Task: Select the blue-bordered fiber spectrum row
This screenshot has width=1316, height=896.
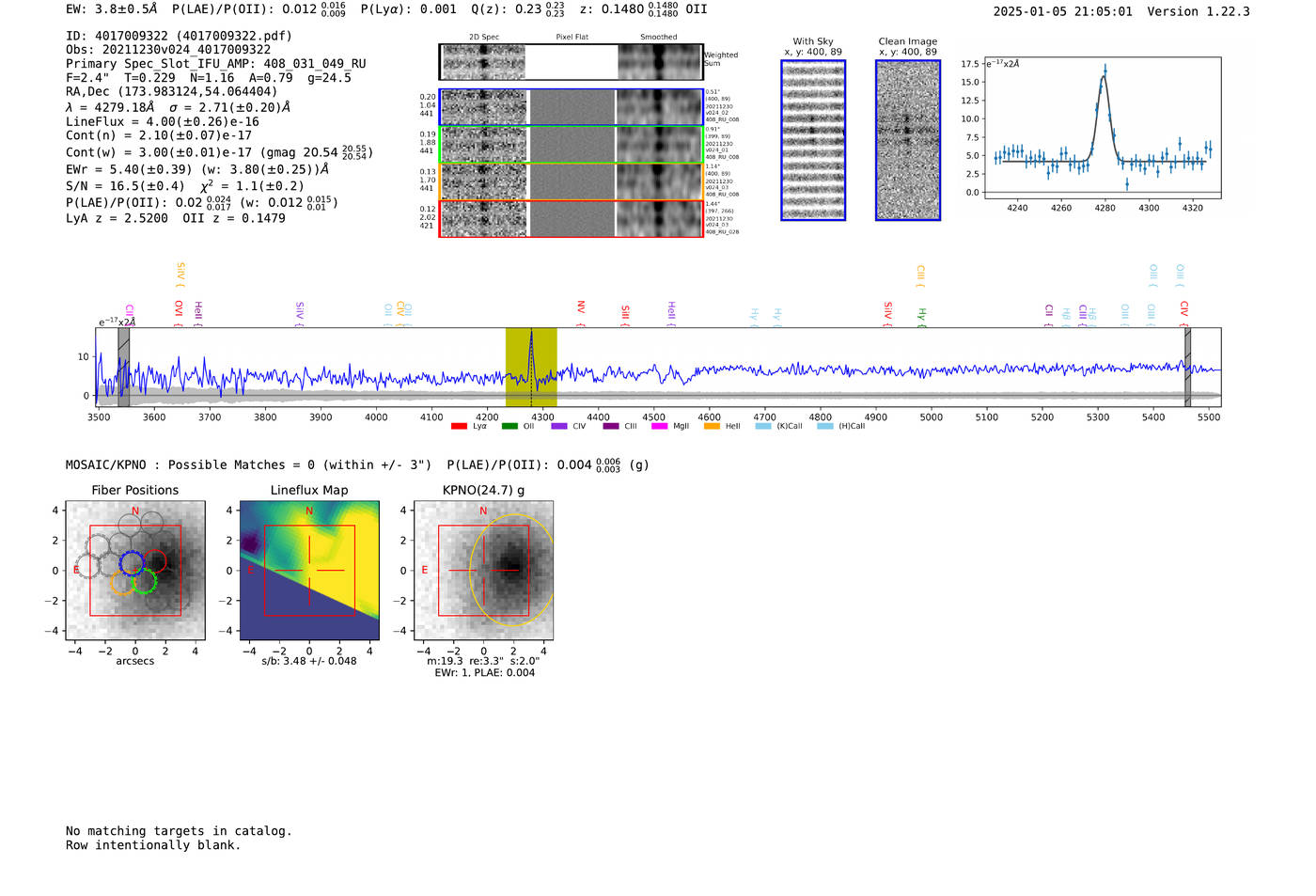Action: click(x=572, y=107)
